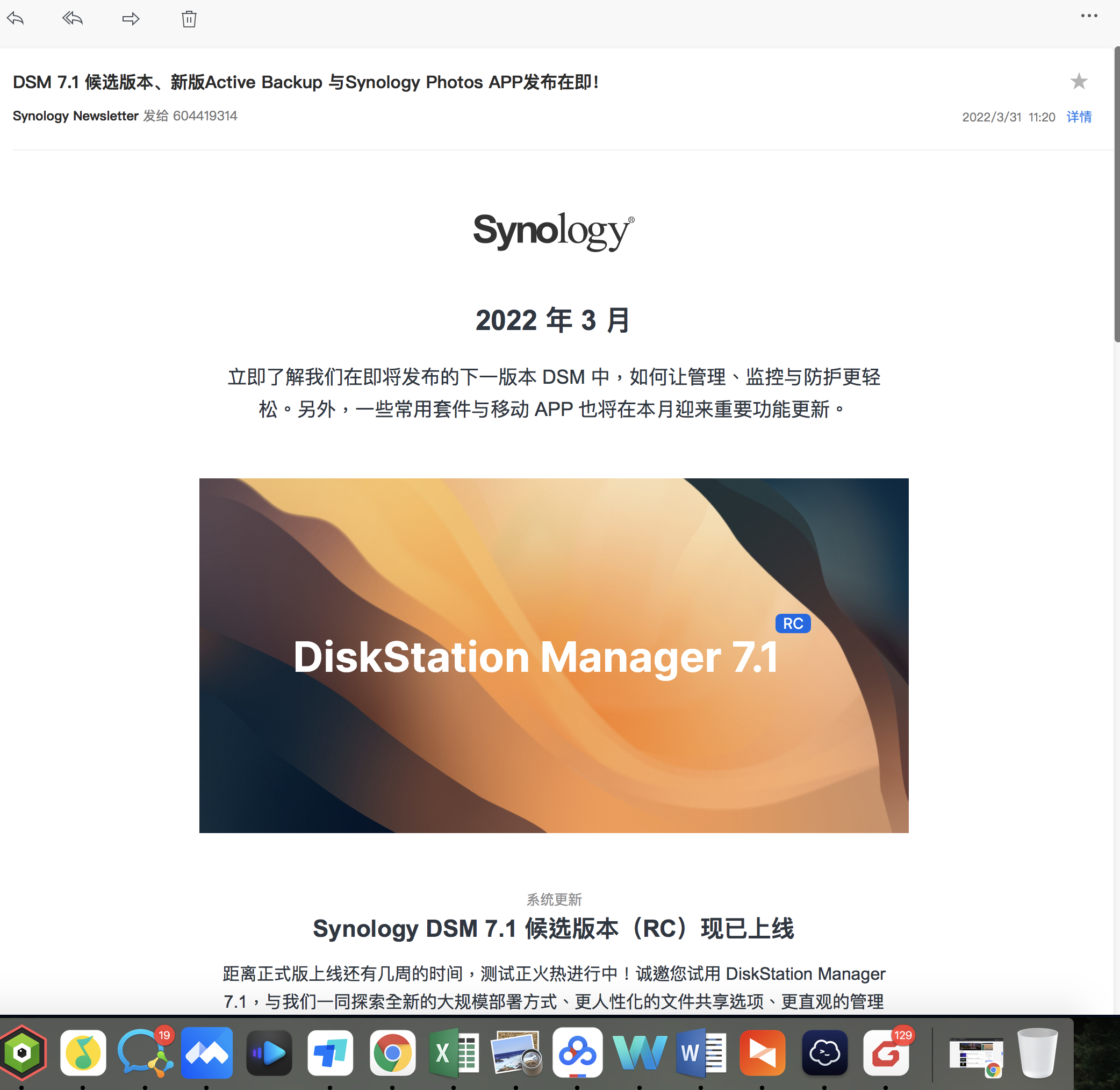
Task: Open Microsoft Word from the Dock
Action: (x=701, y=1053)
